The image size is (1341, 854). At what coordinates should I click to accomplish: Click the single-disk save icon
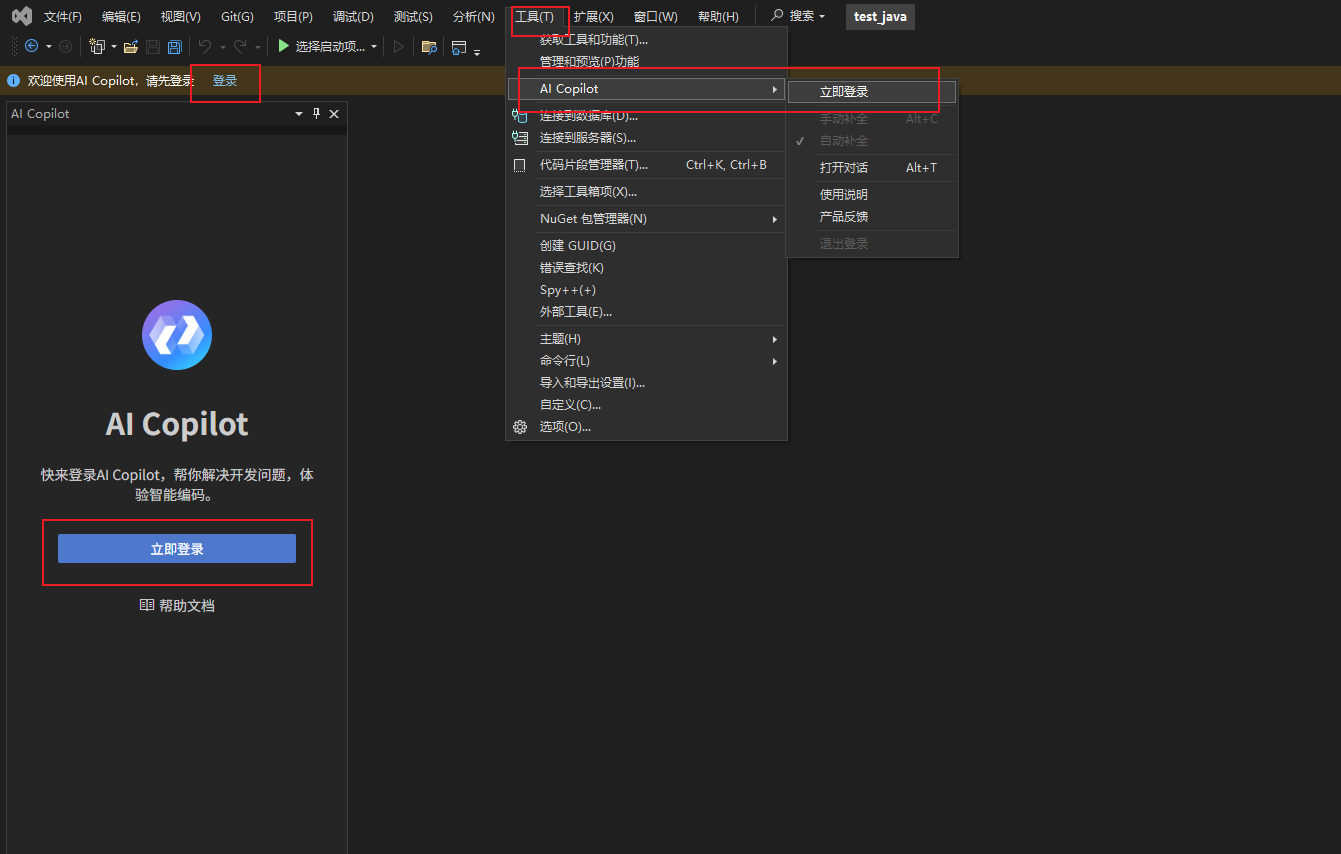[153, 46]
